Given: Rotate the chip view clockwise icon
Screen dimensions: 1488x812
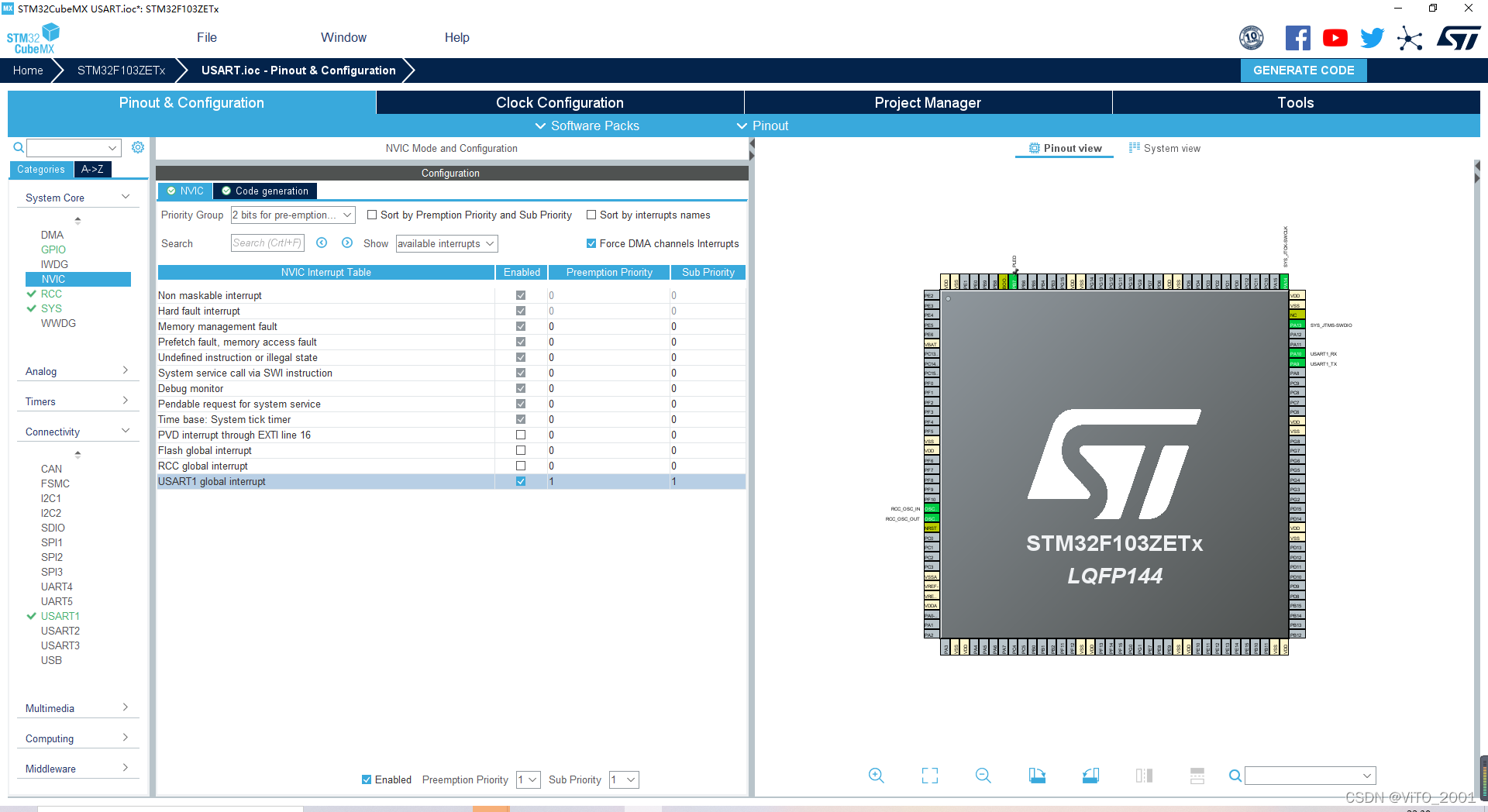Looking at the screenshot, I should (1037, 776).
